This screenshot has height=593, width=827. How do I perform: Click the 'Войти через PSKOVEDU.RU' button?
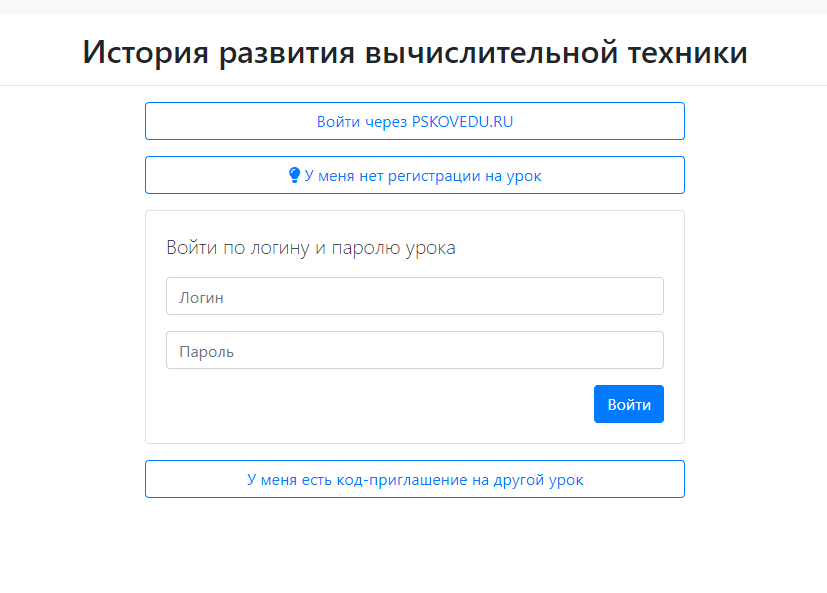[415, 121]
